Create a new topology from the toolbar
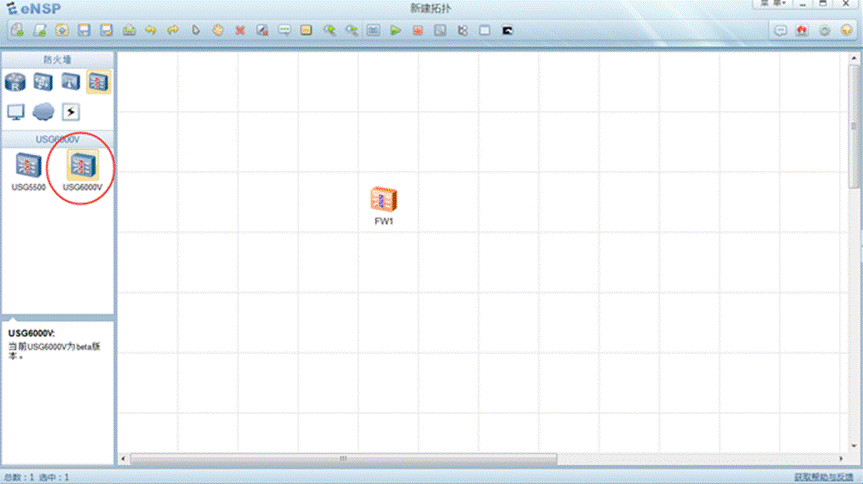Viewport: 863px width, 484px height. click(17, 30)
